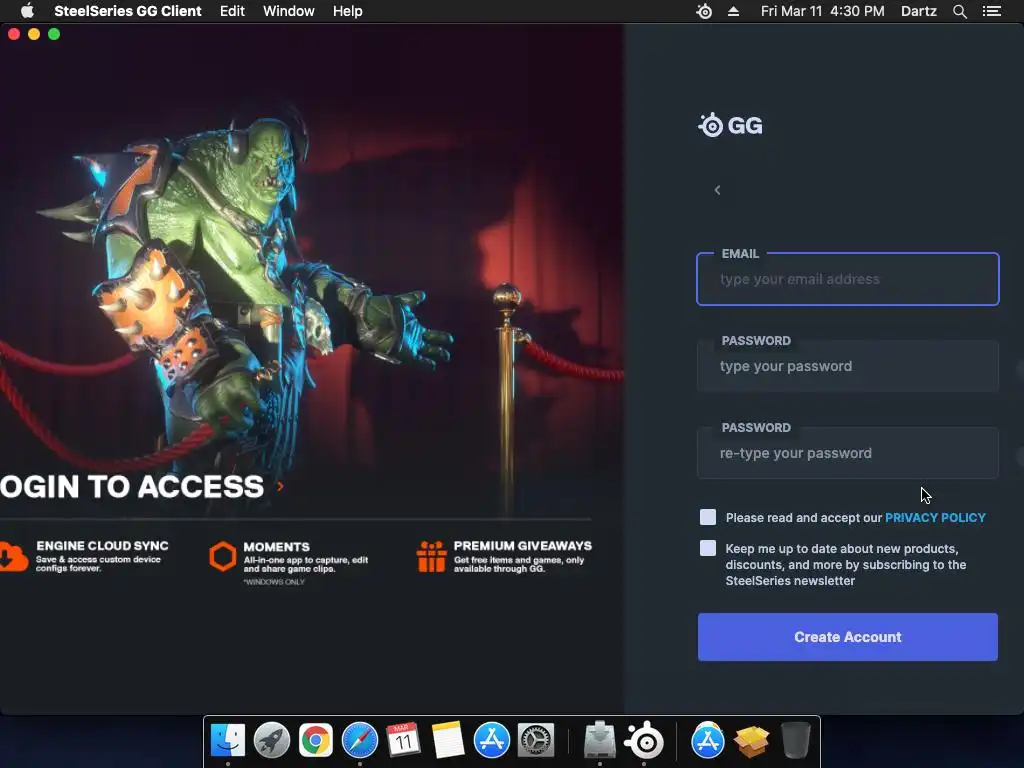Open the Window menu

[x=289, y=11]
